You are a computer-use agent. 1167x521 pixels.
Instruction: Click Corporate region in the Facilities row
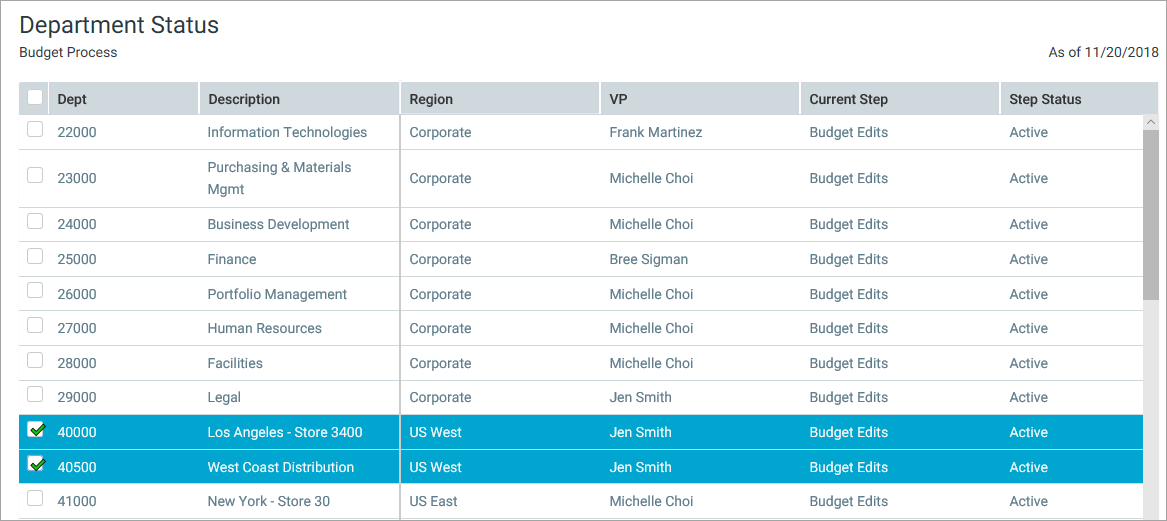pyautogui.click(x=441, y=363)
